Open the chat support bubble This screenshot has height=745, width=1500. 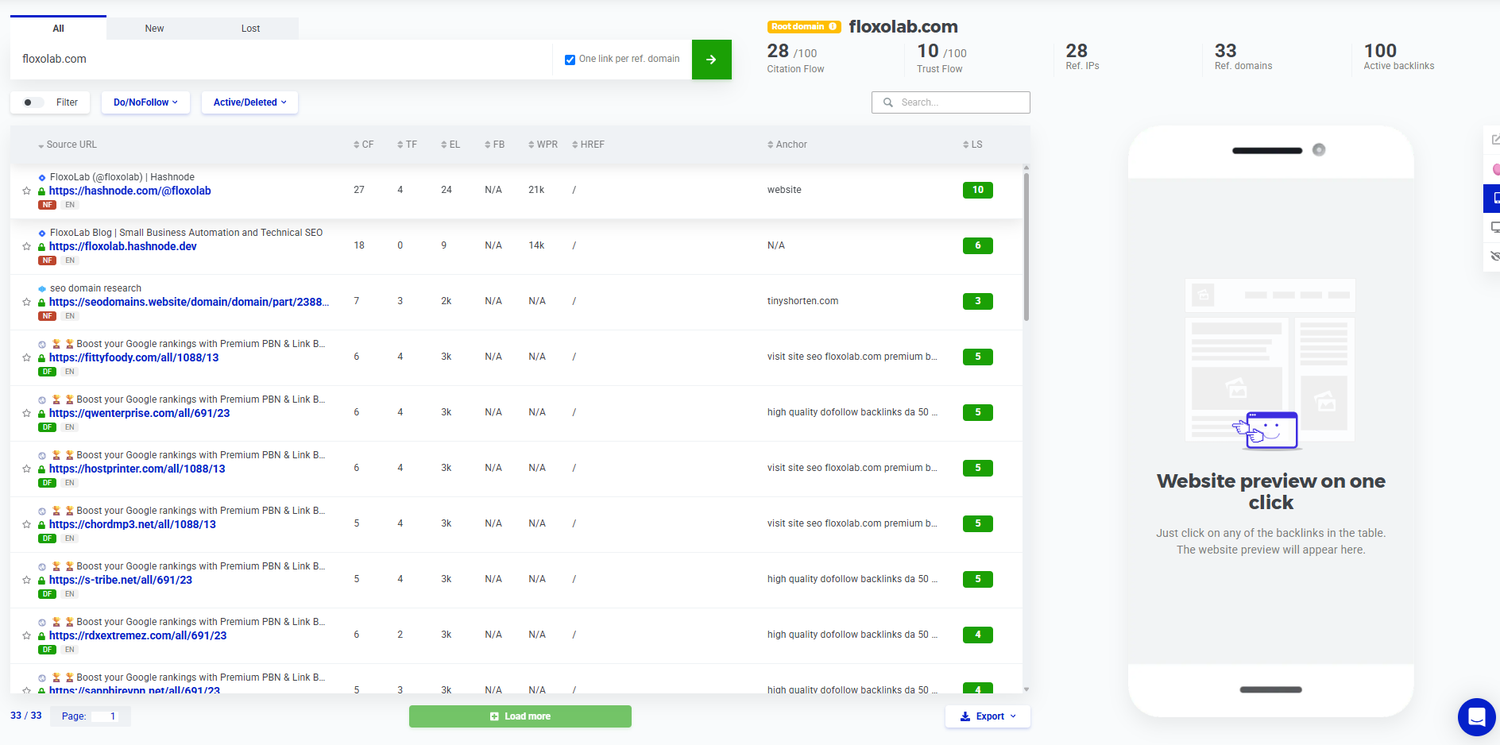(x=1477, y=716)
